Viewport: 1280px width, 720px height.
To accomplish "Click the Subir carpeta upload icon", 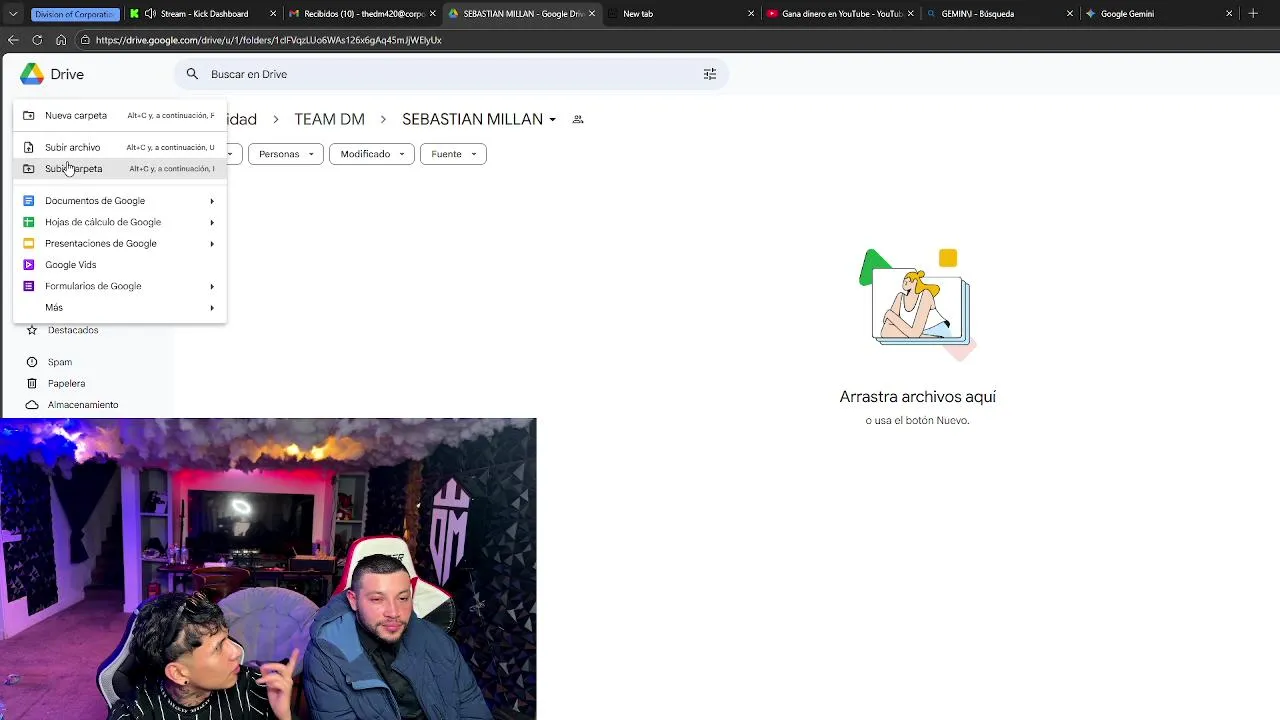I will tap(29, 168).
